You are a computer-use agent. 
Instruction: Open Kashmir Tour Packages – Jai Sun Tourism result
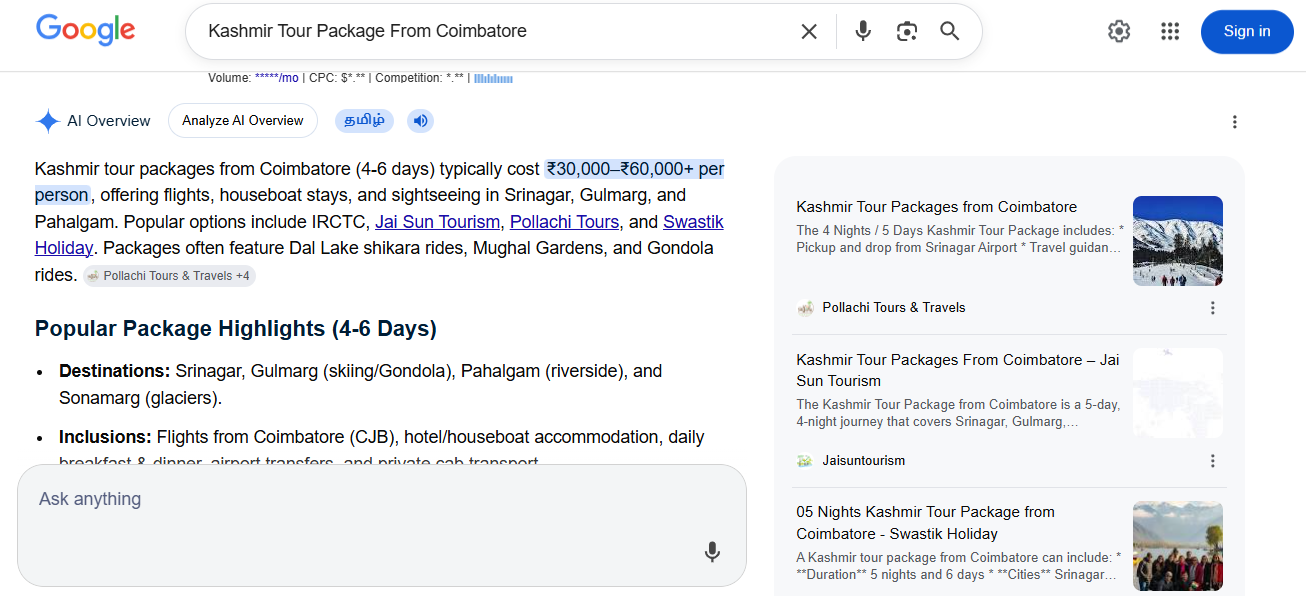tap(958, 370)
